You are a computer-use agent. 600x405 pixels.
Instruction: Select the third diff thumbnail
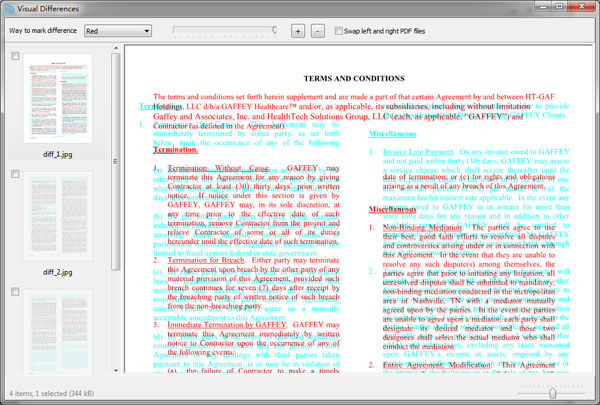point(57,332)
